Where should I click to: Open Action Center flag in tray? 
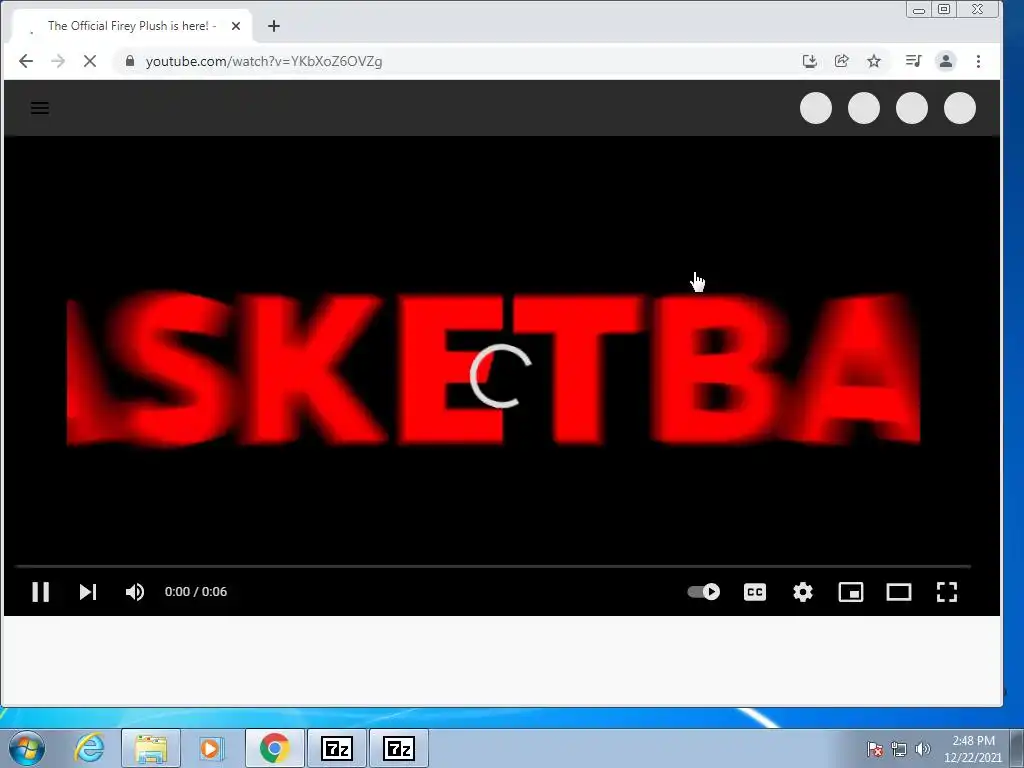(875, 750)
